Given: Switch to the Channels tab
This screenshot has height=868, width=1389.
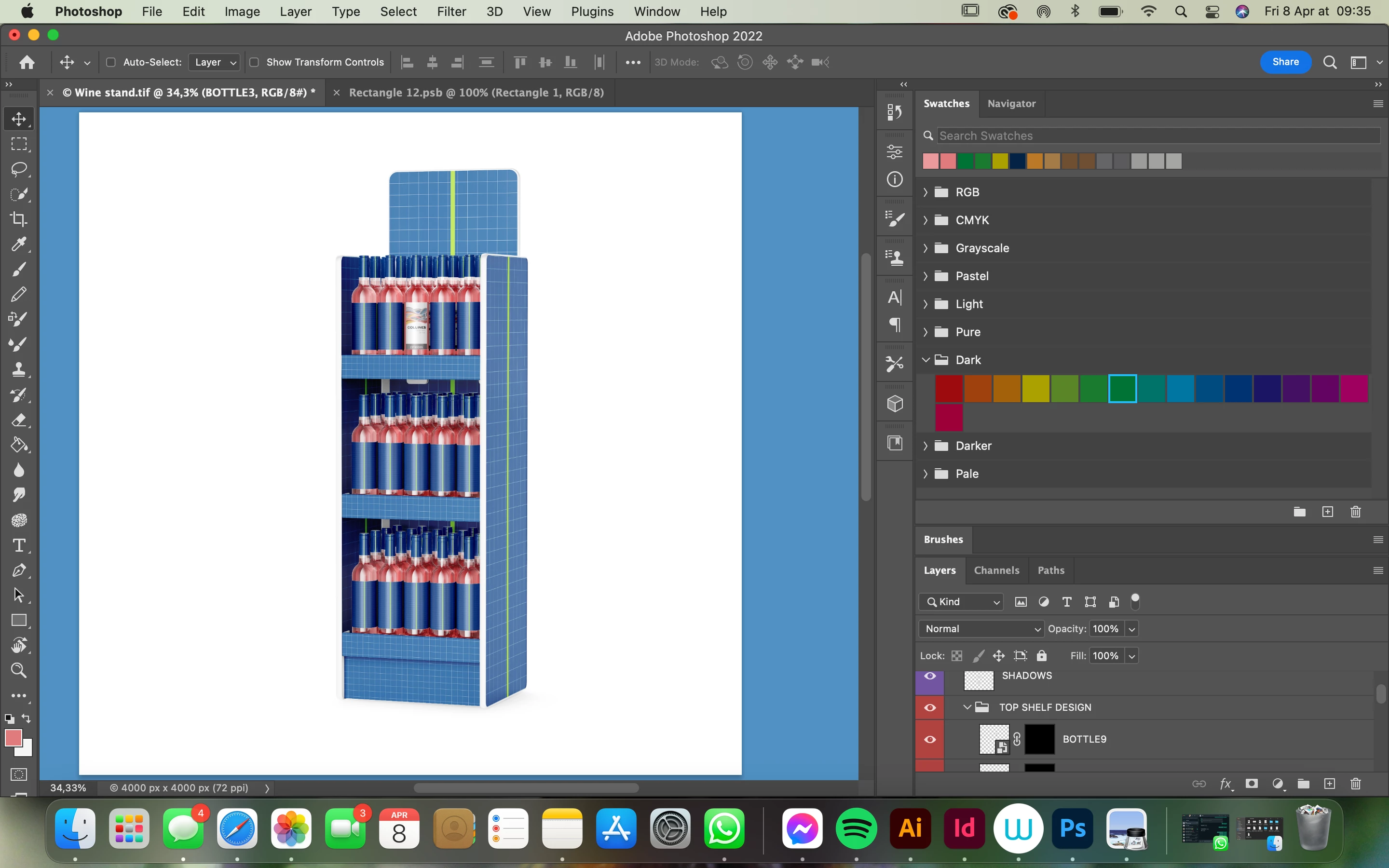Looking at the screenshot, I should [996, 570].
